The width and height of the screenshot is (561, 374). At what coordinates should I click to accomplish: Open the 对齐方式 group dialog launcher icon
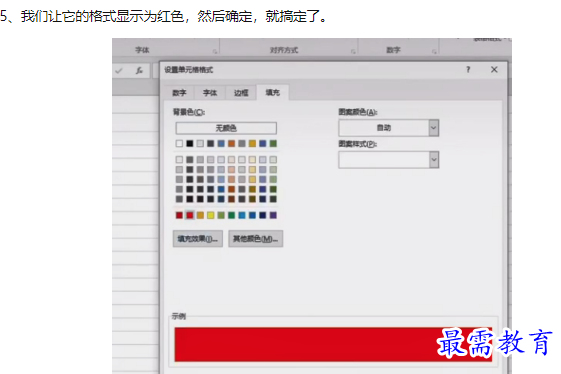[353, 52]
